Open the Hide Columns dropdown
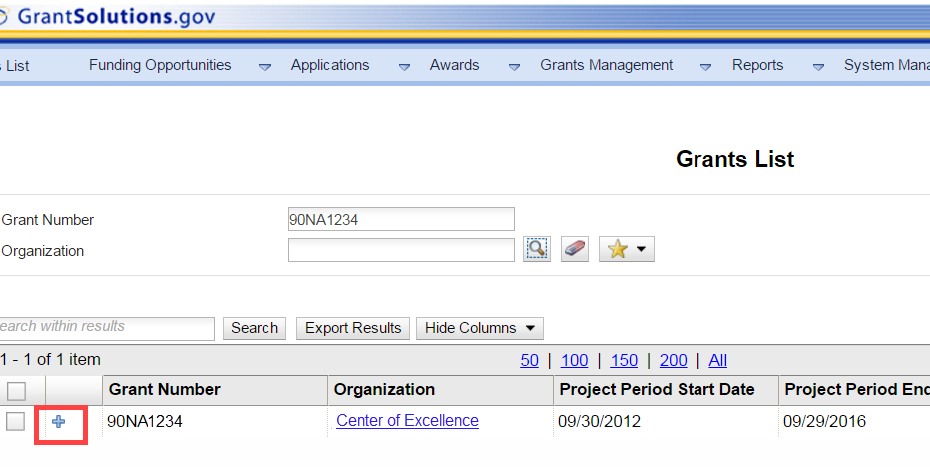This screenshot has width=930, height=468. pyautogui.click(x=479, y=328)
